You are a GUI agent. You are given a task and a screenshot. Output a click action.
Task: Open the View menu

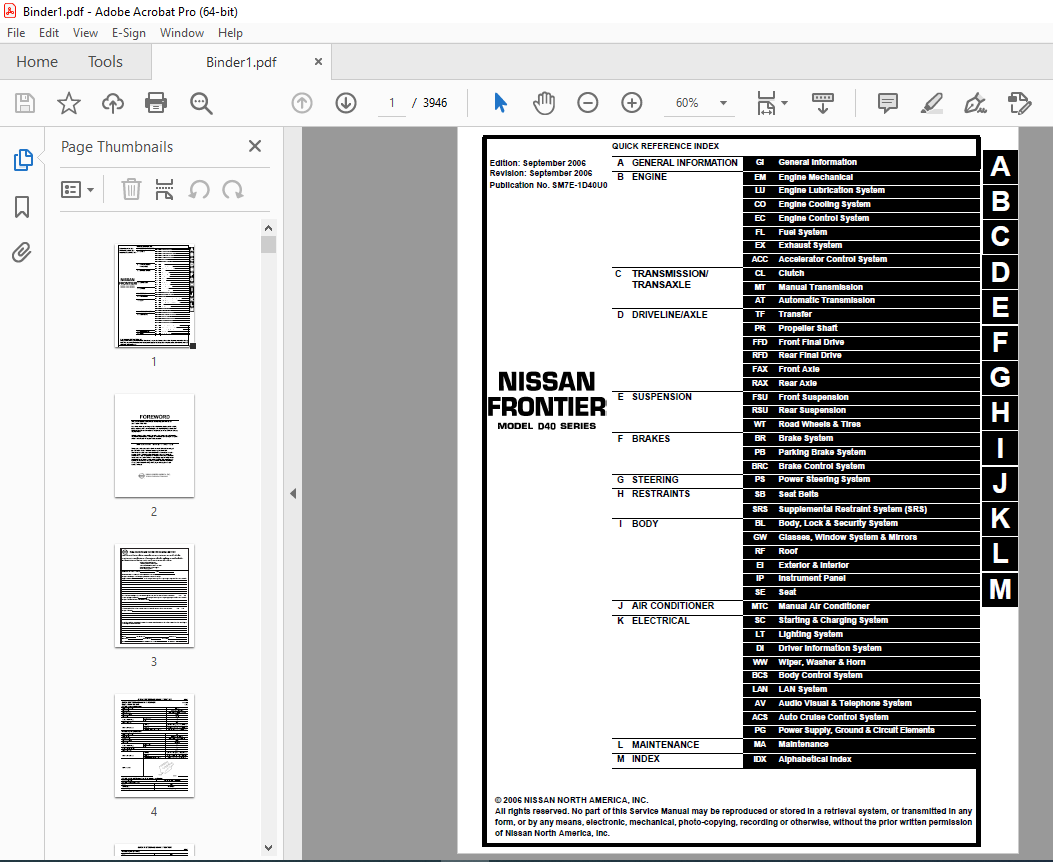point(85,33)
